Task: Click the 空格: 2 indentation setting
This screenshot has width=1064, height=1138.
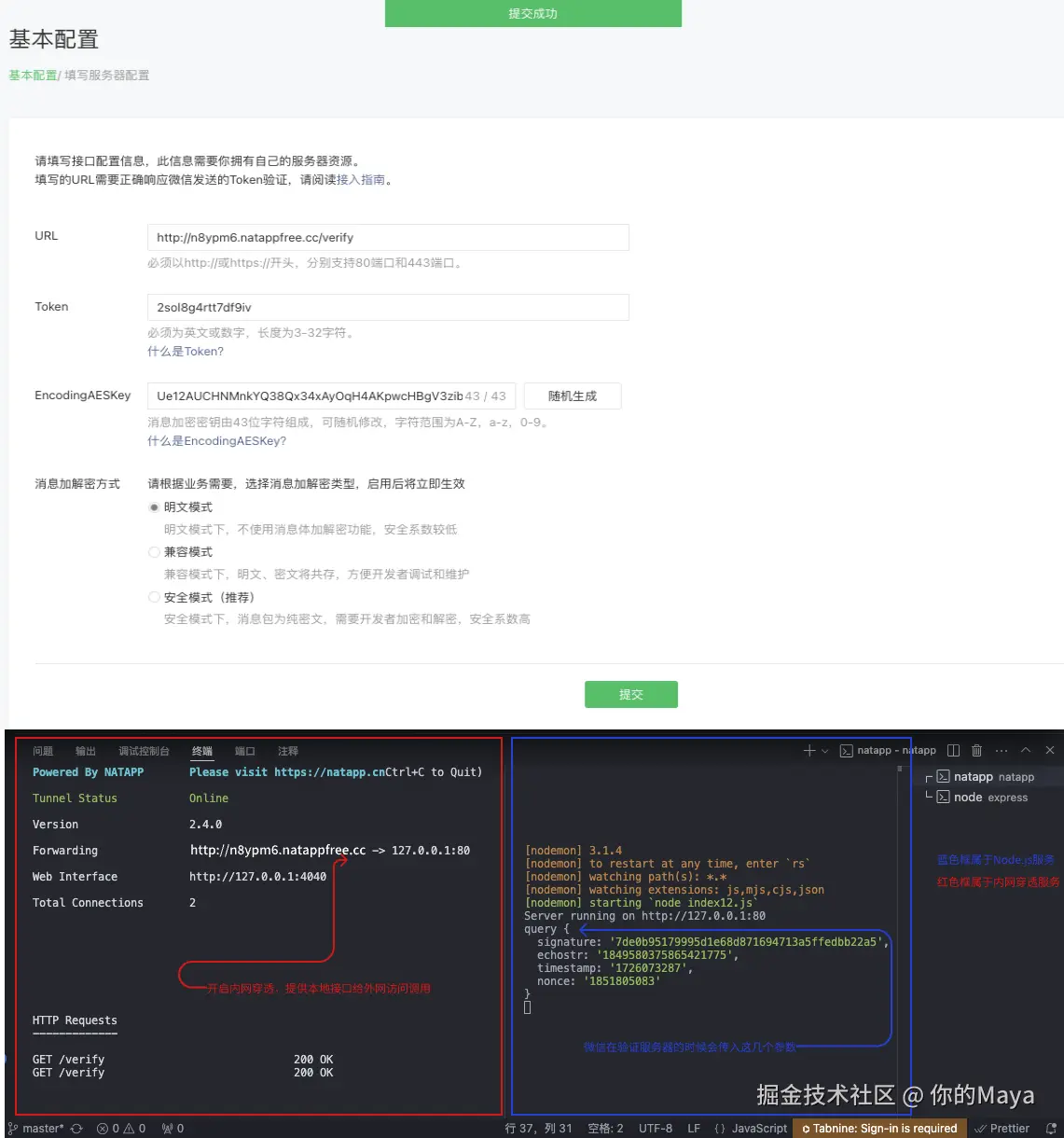Action: [605, 1129]
